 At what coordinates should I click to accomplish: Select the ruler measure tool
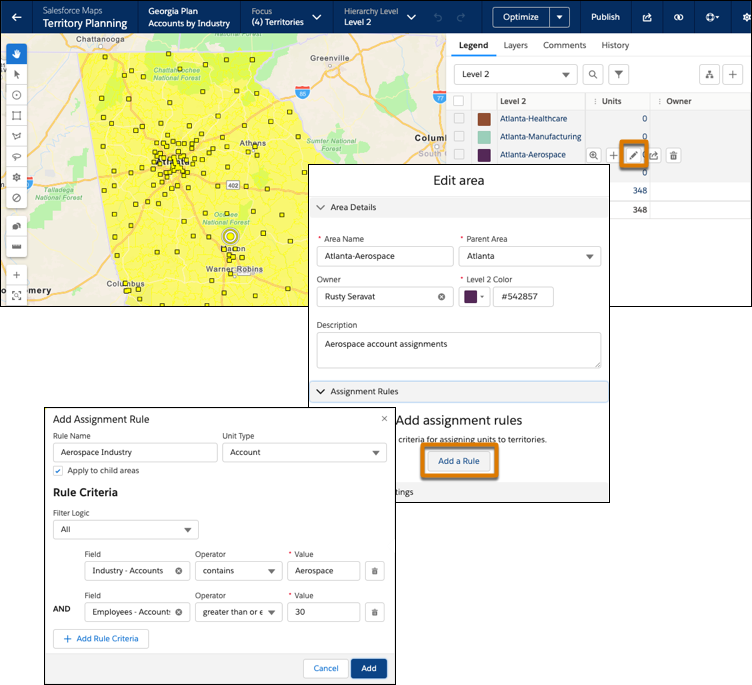tap(17, 247)
